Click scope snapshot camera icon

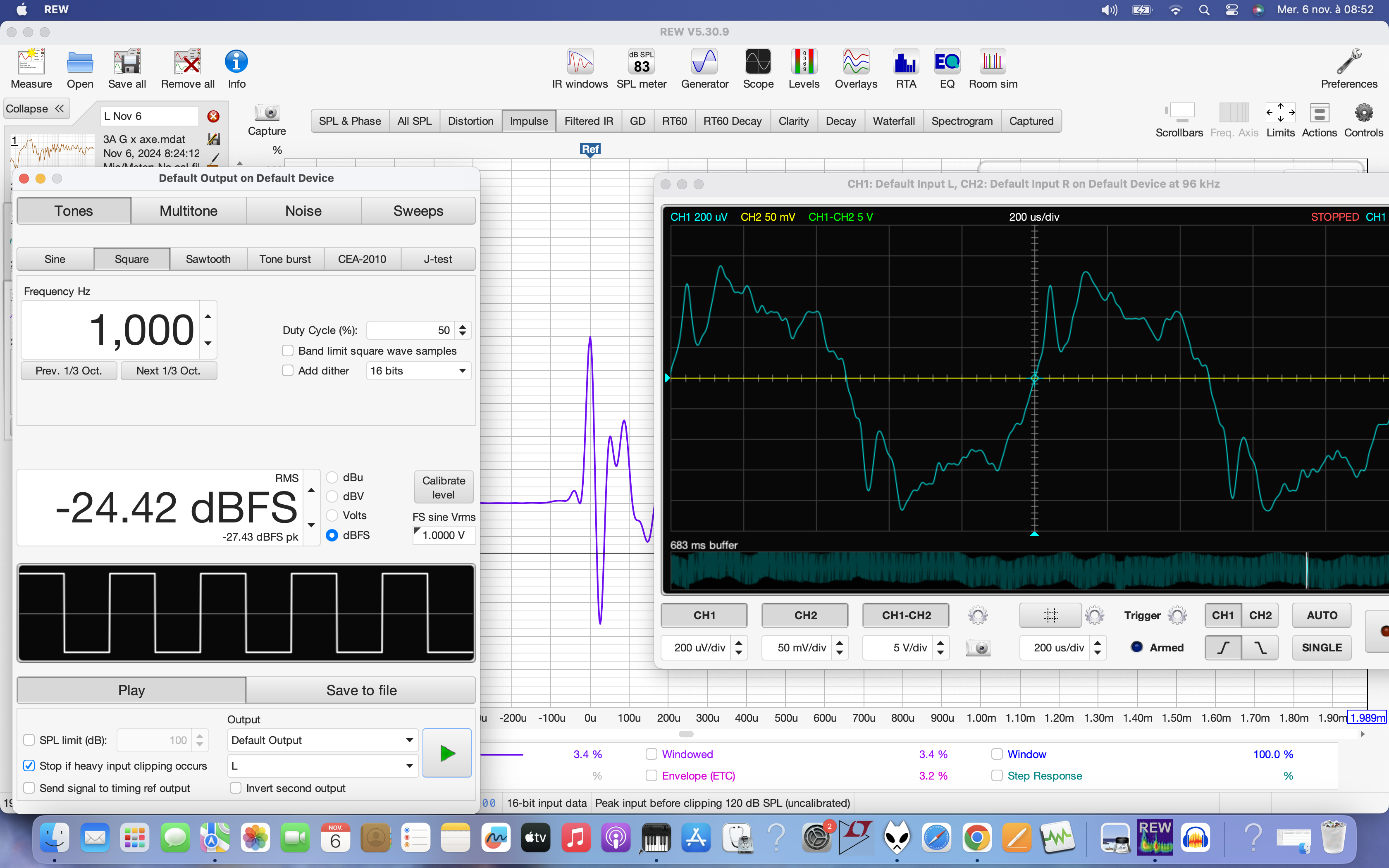click(978, 648)
